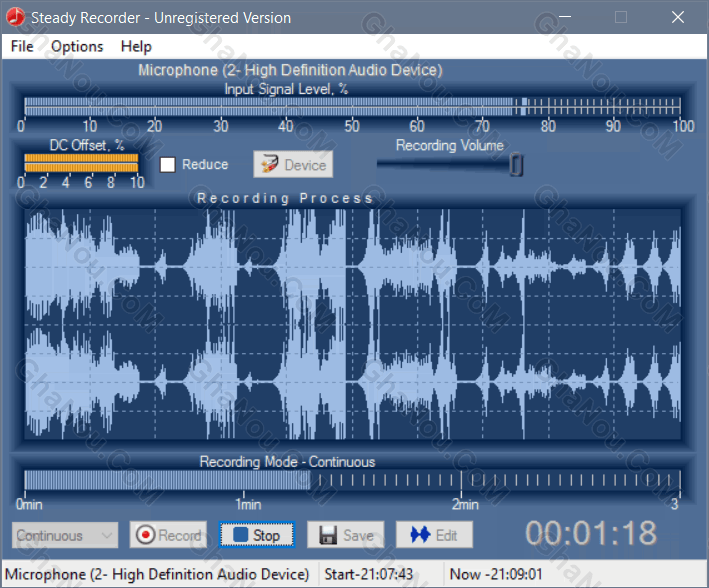Click the Steady Recorder app icon in title bar
This screenshot has height=588, width=709.
(x=15, y=17)
